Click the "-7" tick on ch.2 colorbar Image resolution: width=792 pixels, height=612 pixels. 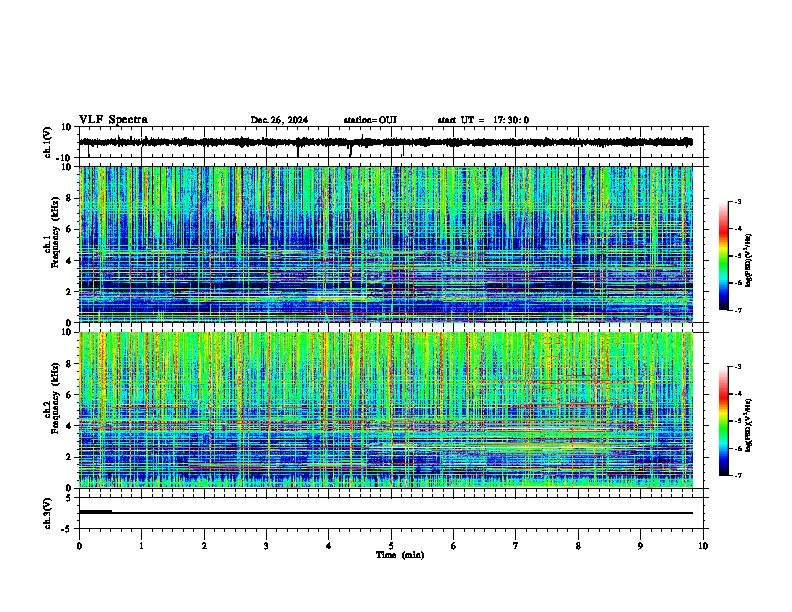(x=737, y=475)
